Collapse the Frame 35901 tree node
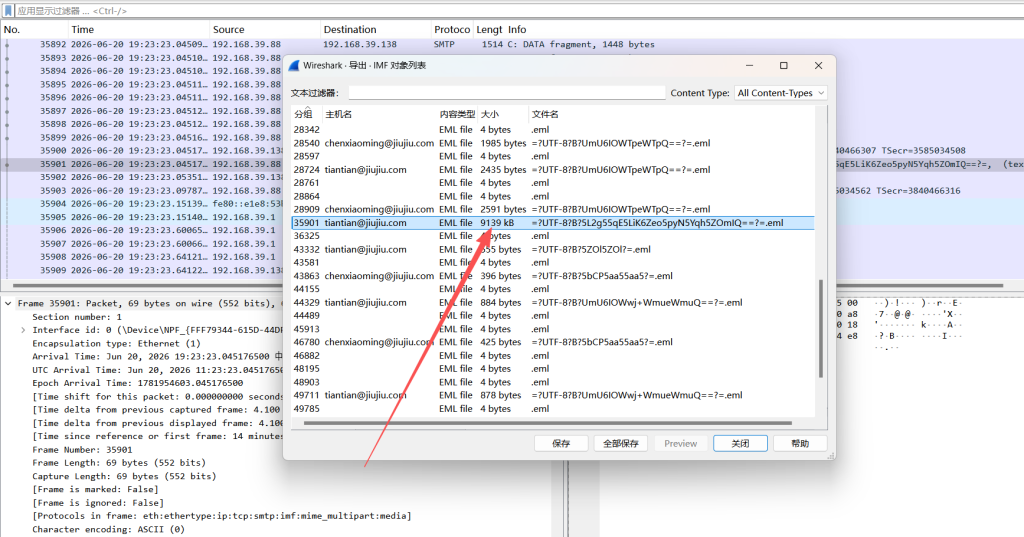Viewport: 1024px width, 537px height. (8, 303)
